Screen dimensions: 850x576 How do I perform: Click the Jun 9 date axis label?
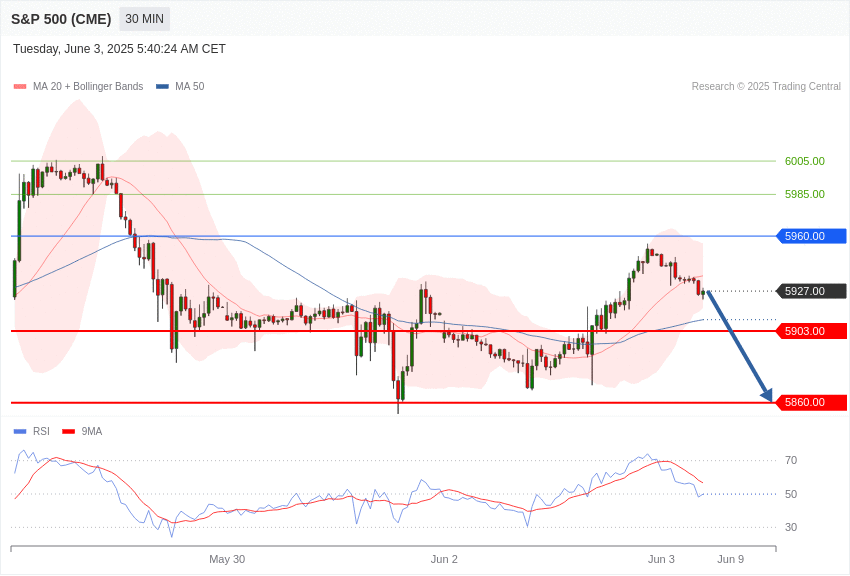click(x=731, y=559)
